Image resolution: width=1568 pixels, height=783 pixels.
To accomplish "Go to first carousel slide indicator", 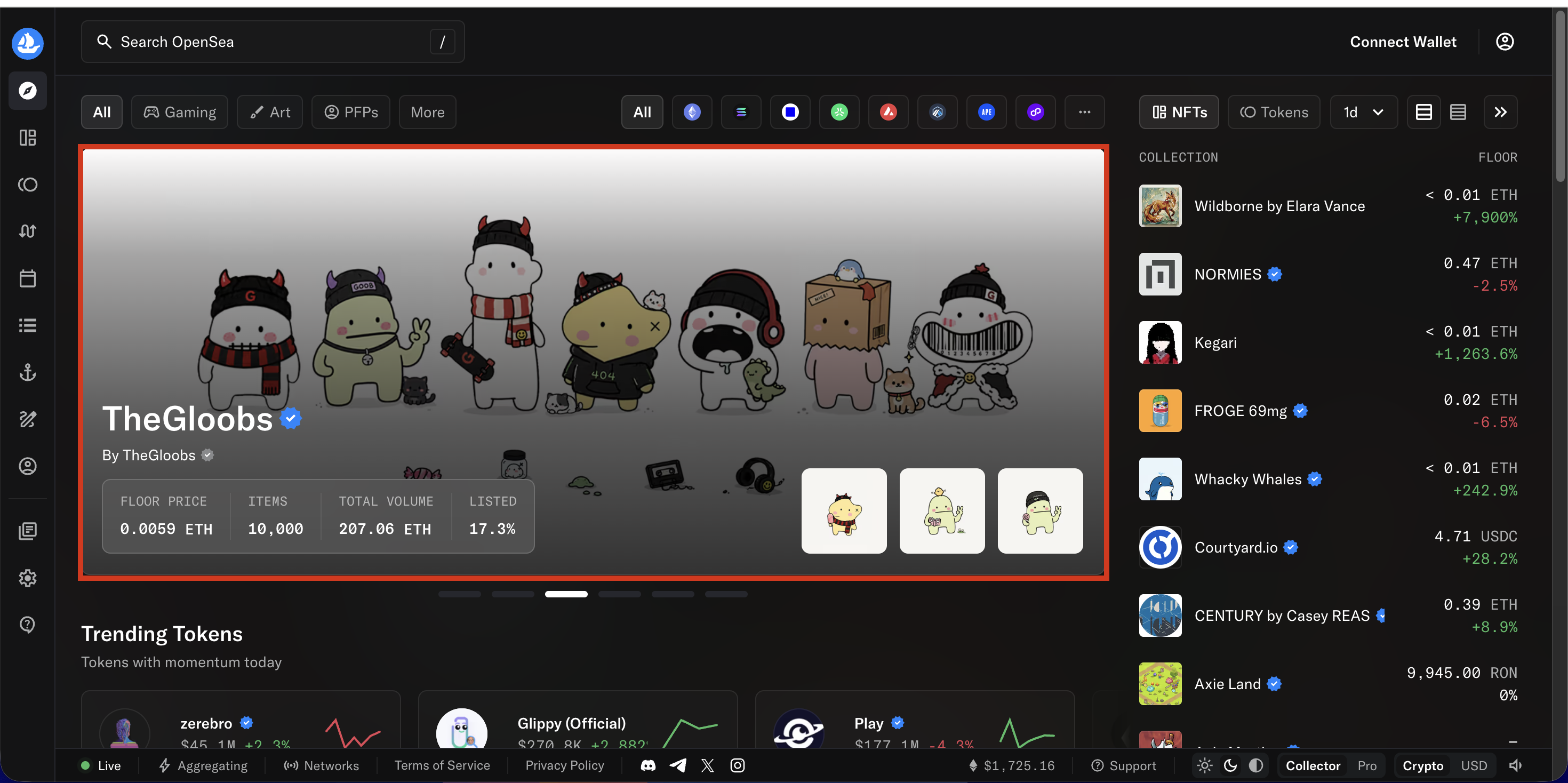I will [460, 594].
